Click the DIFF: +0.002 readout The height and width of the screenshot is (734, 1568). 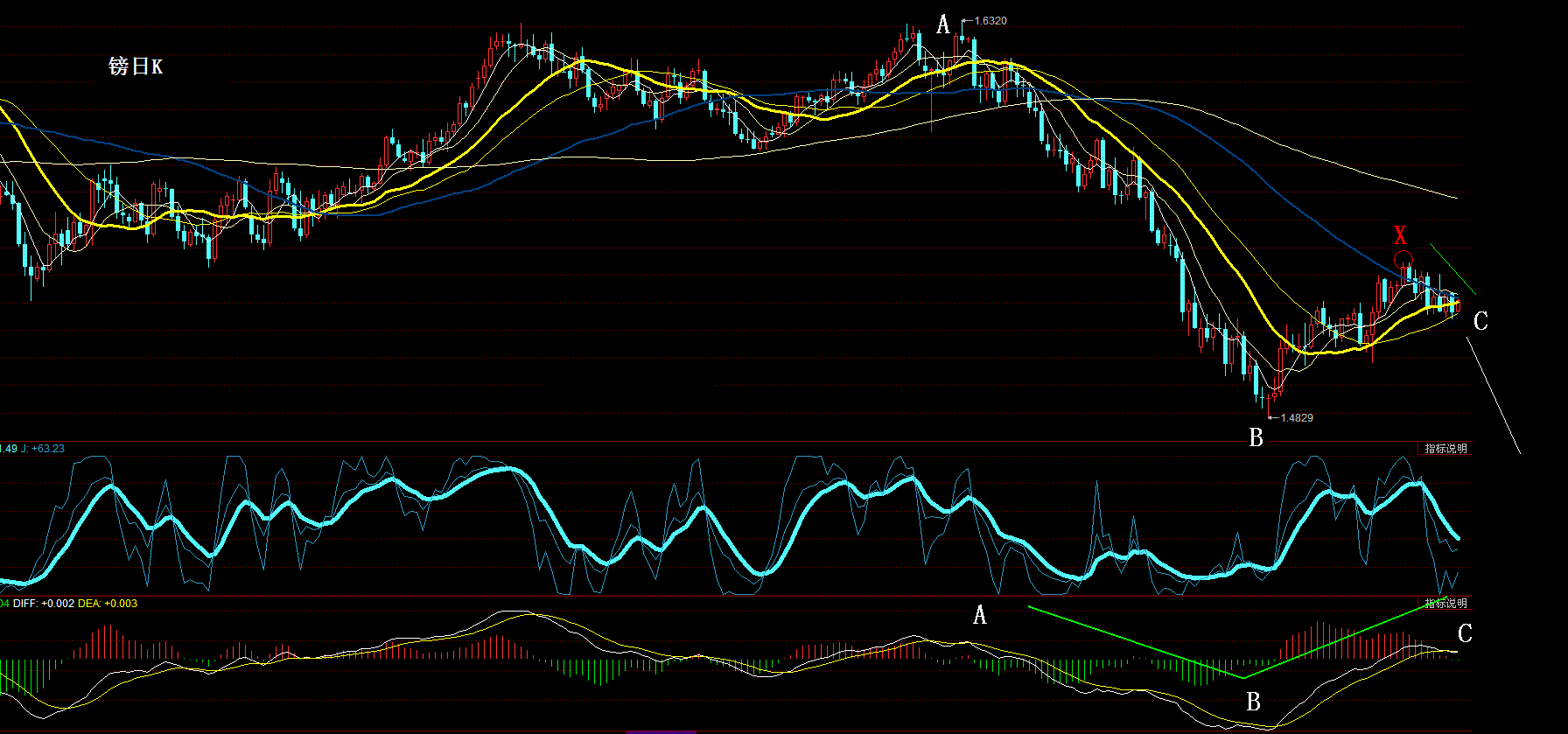[x=44, y=604]
